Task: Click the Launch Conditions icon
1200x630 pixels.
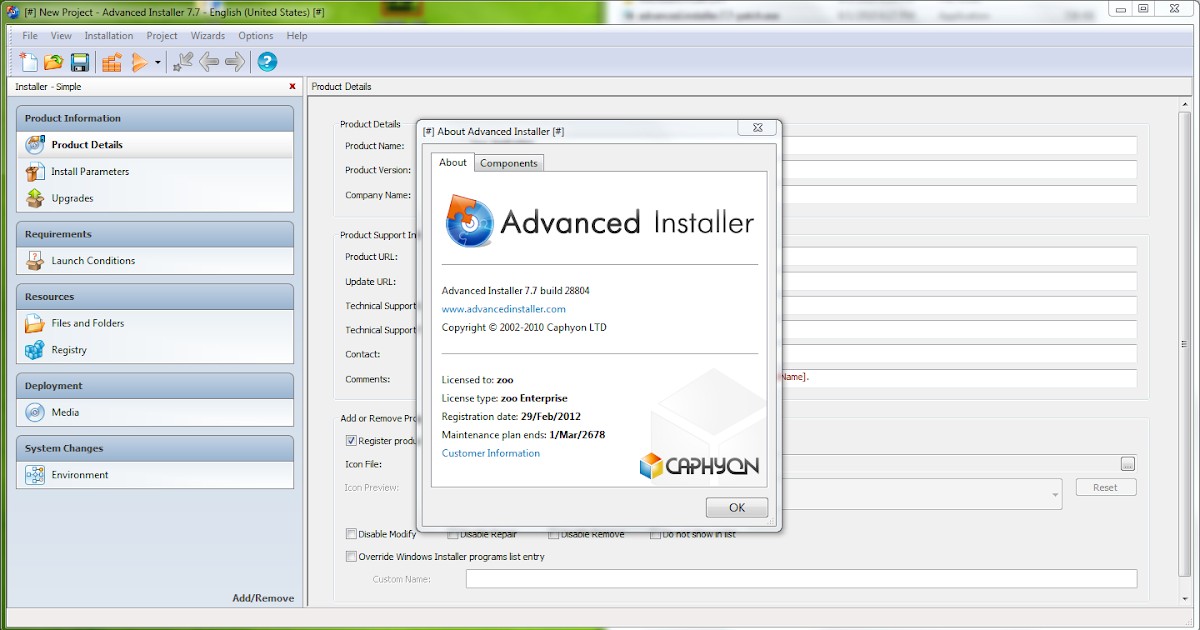Action: pyautogui.click(x=35, y=260)
